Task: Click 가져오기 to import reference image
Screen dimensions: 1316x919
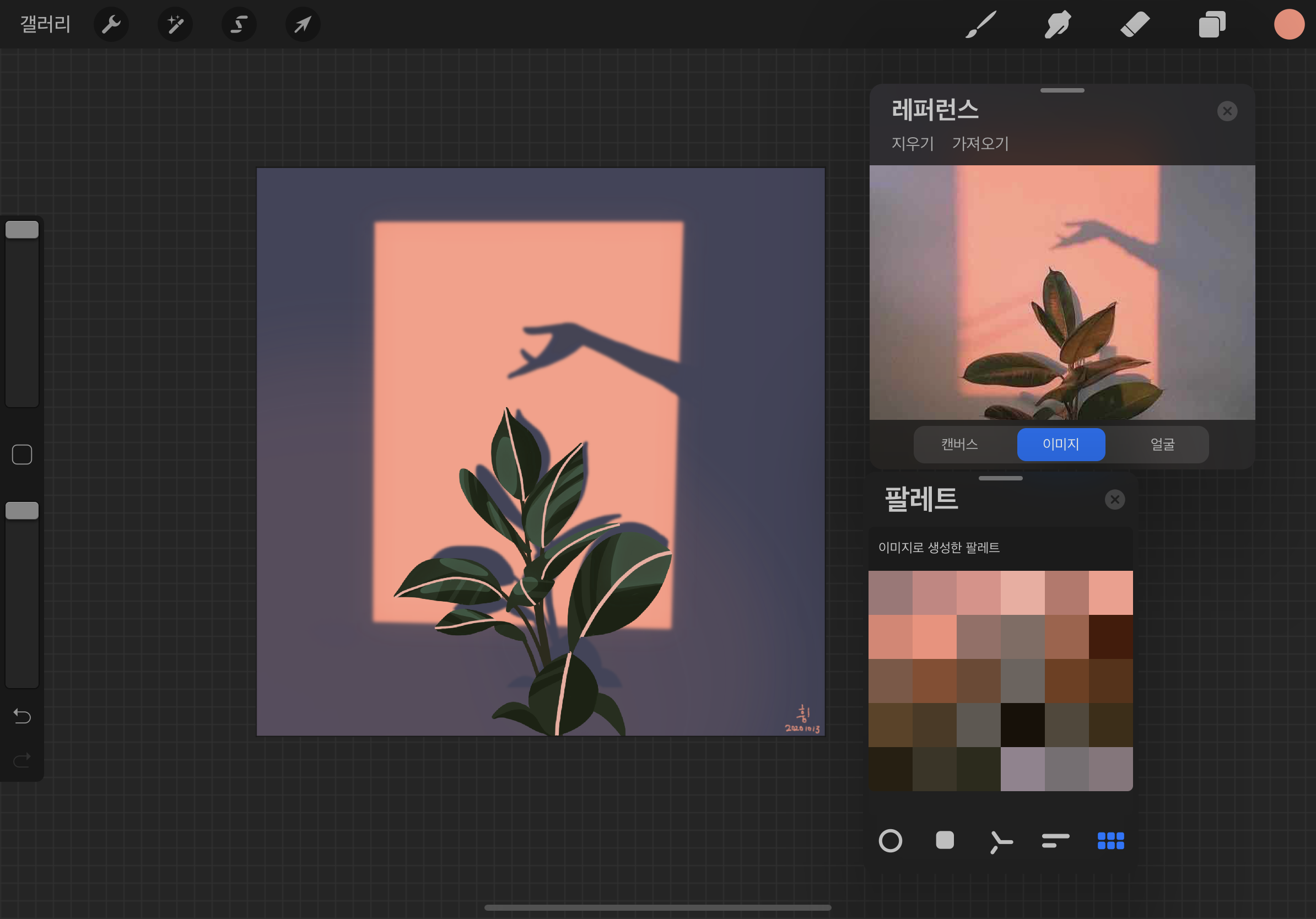Action: point(980,143)
